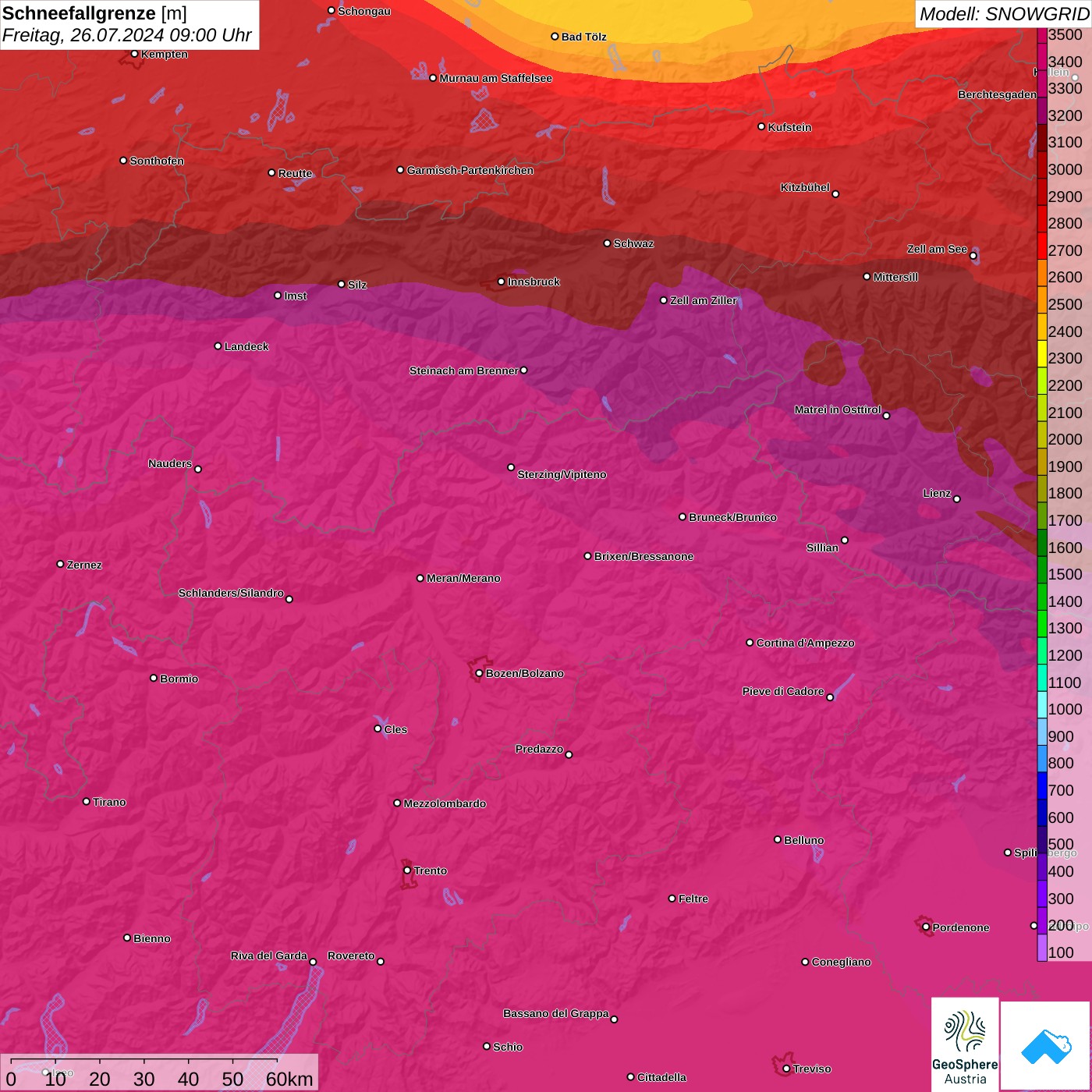Click the Trento city marker dot
This screenshot has height=1092, width=1092.
coord(407,870)
